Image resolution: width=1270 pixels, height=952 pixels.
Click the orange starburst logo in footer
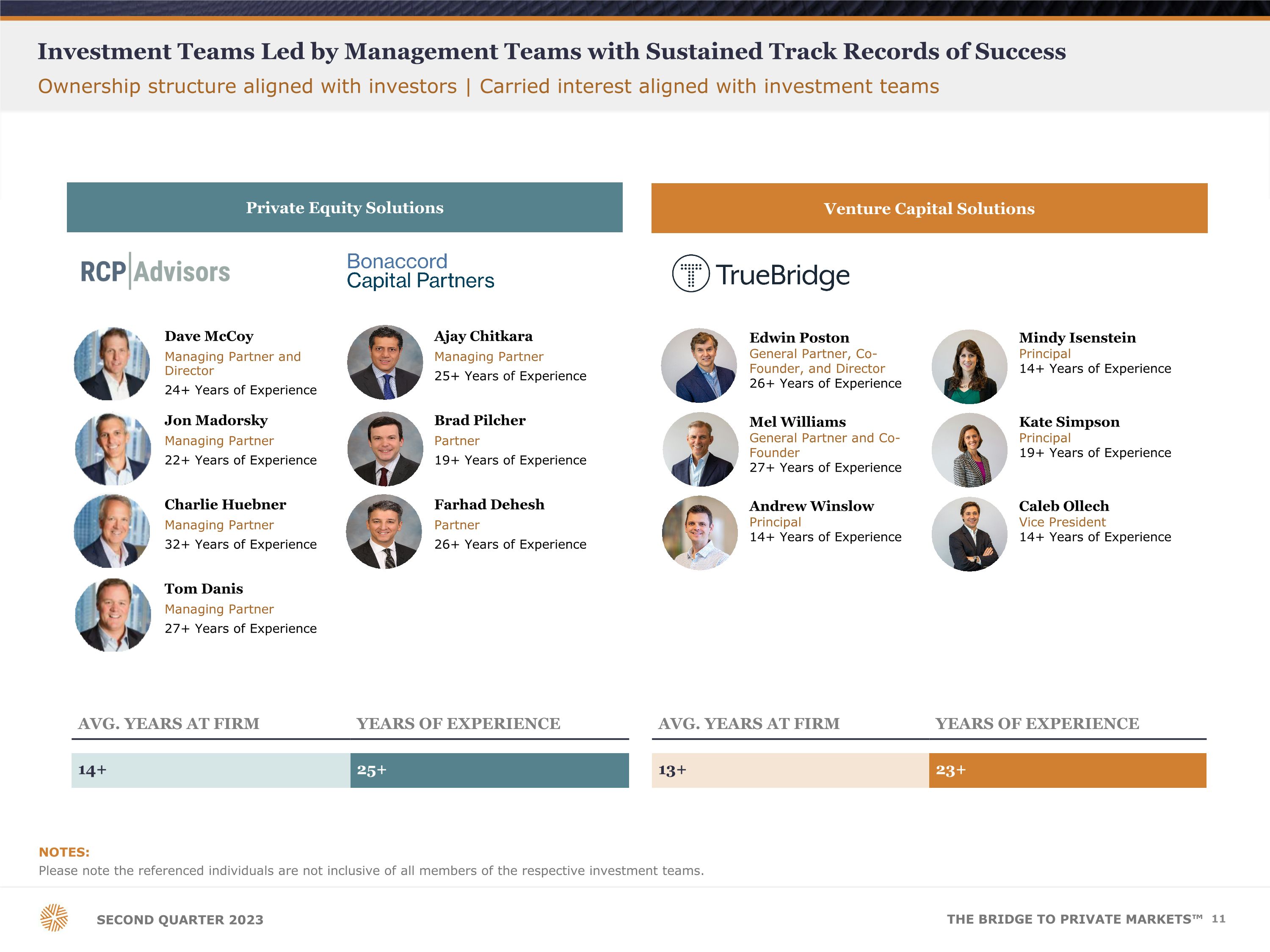click(54, 917)
